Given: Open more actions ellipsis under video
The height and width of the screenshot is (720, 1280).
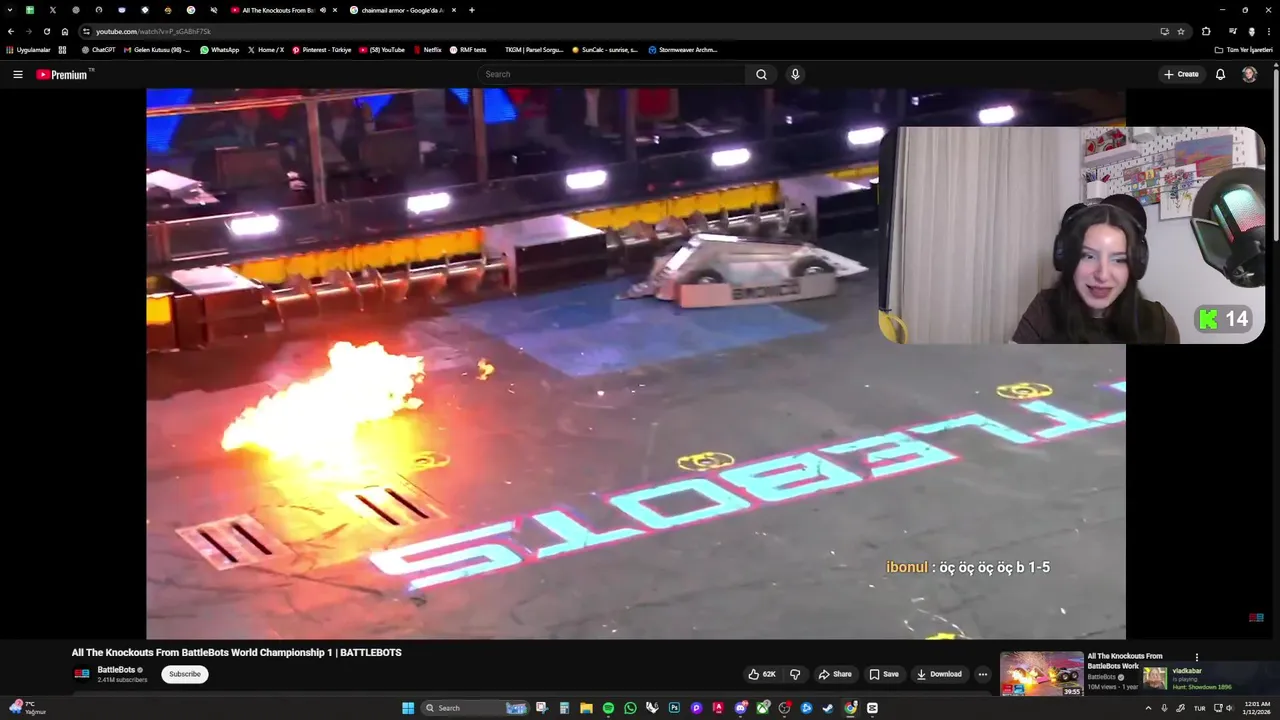Looking at the screenshot, I should (983, 674).
